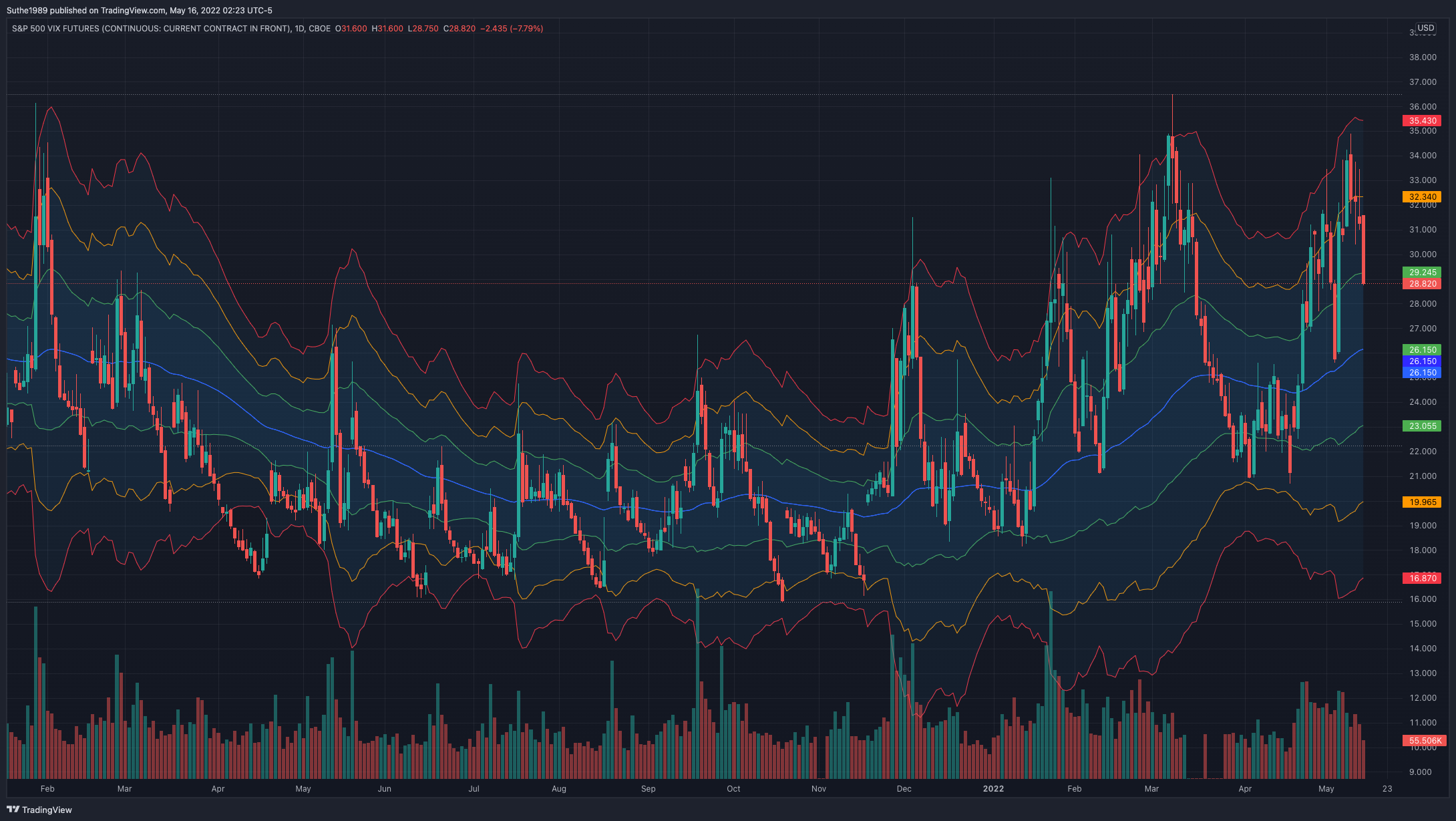Select the Dec label on time axis
Image resolution: width=1456 pixels, height=821 pixels.
point(904,789)
